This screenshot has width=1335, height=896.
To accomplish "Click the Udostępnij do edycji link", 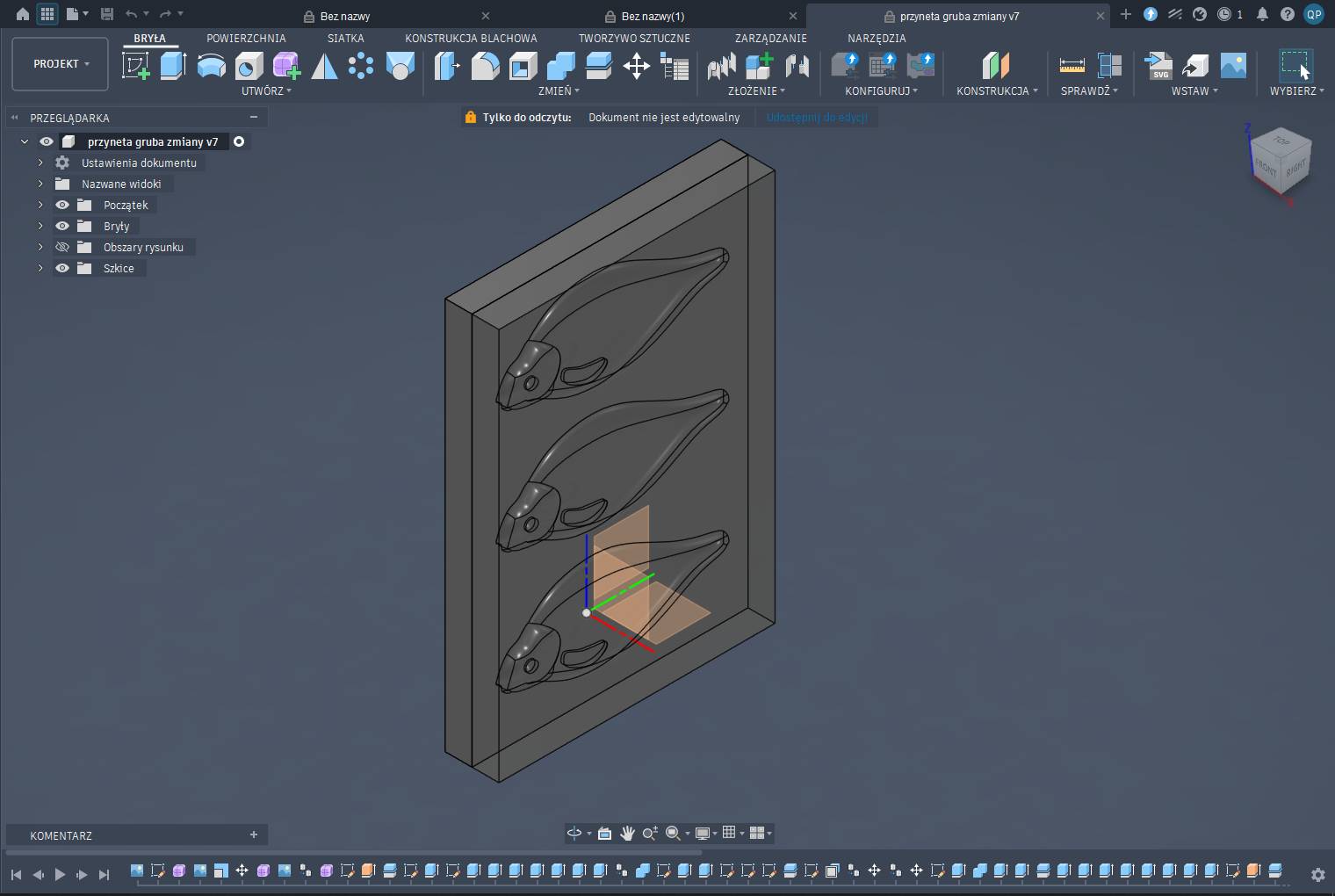I will [x=817, y=117].
